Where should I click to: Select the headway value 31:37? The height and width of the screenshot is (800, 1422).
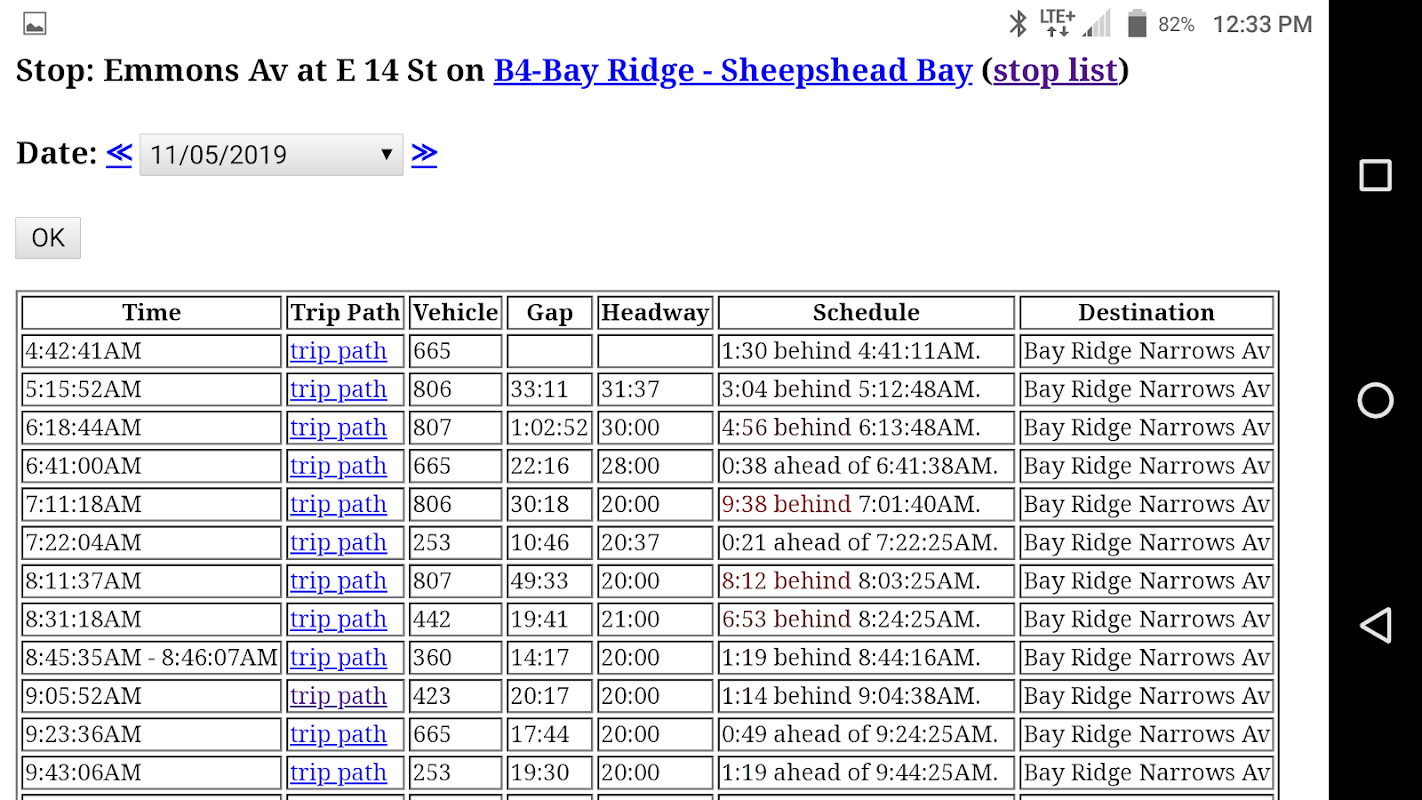click(655, 389)
